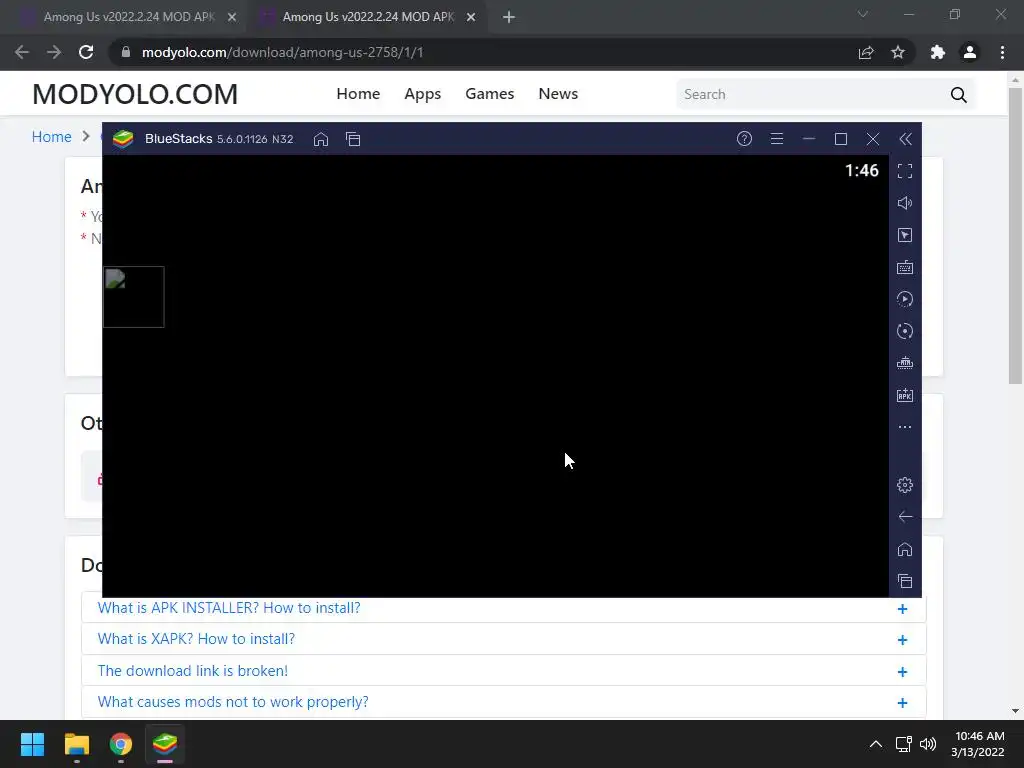Open BlueStacks help question mark icon

click(x=744, y=138)
